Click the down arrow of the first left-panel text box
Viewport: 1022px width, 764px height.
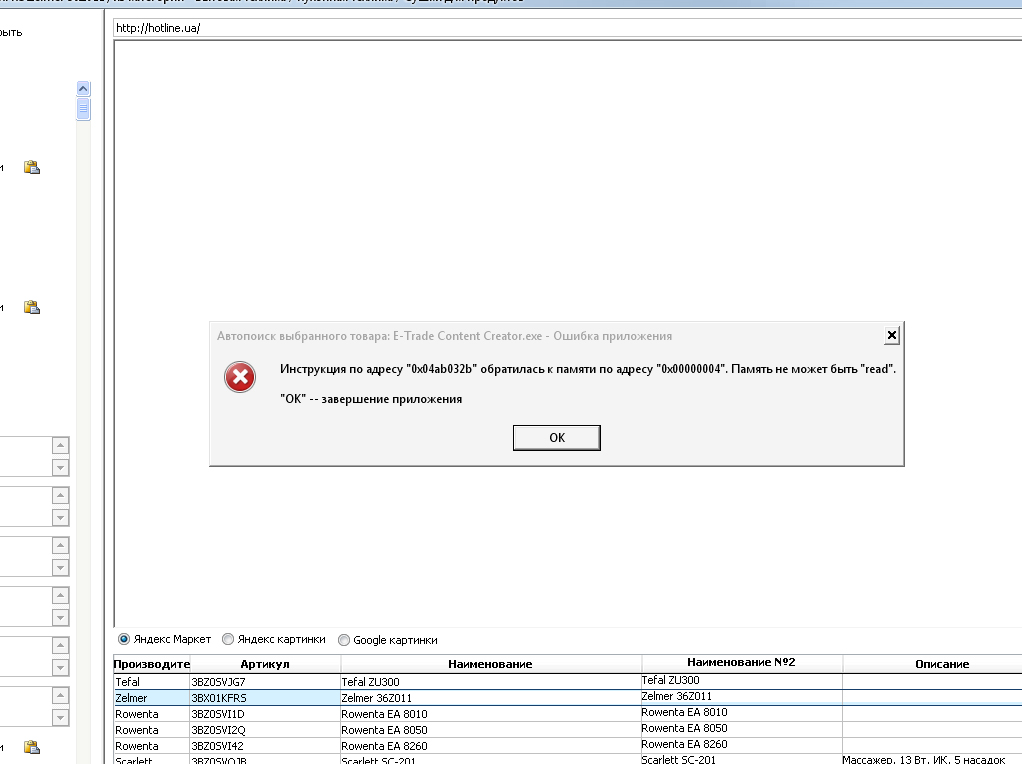(x=60, y=467)
